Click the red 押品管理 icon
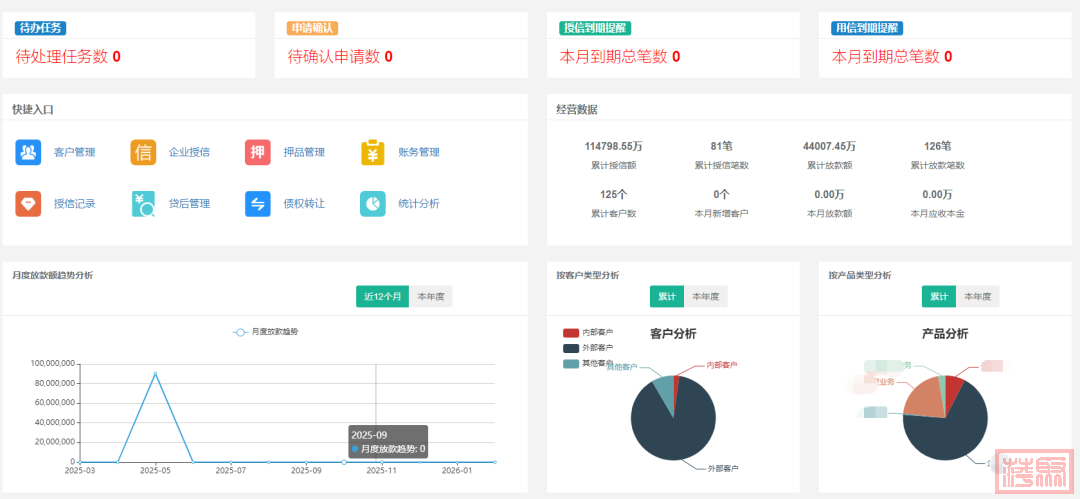 (257, 152)
